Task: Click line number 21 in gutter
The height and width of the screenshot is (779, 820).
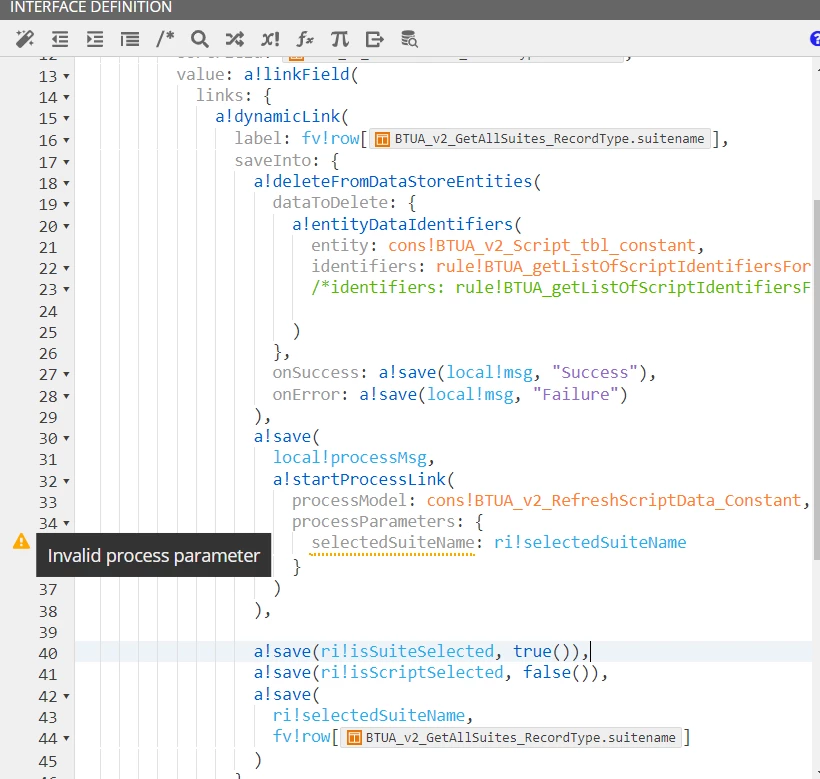Action: click(48, 248)
